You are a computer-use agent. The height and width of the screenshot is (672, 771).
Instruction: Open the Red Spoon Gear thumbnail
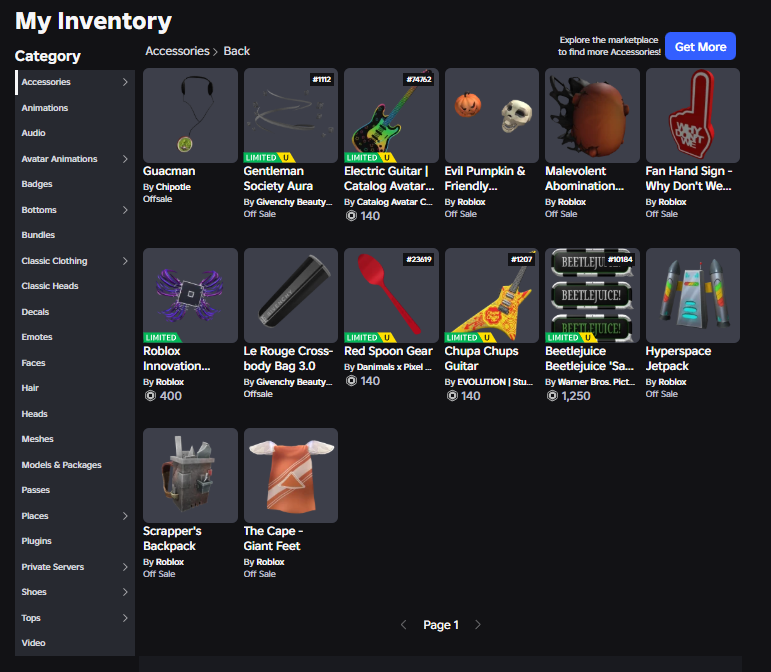pos(391,295)
